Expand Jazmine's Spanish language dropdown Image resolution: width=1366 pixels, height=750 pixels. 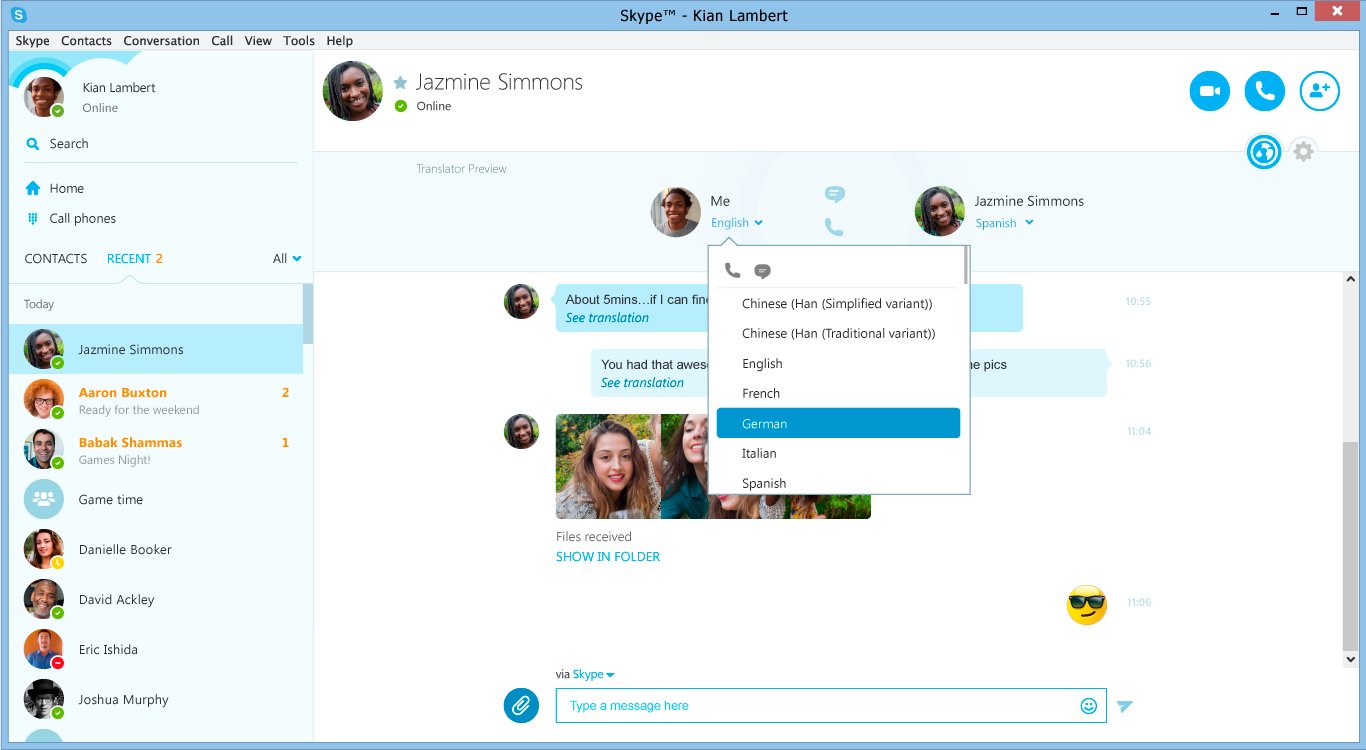1004,223
